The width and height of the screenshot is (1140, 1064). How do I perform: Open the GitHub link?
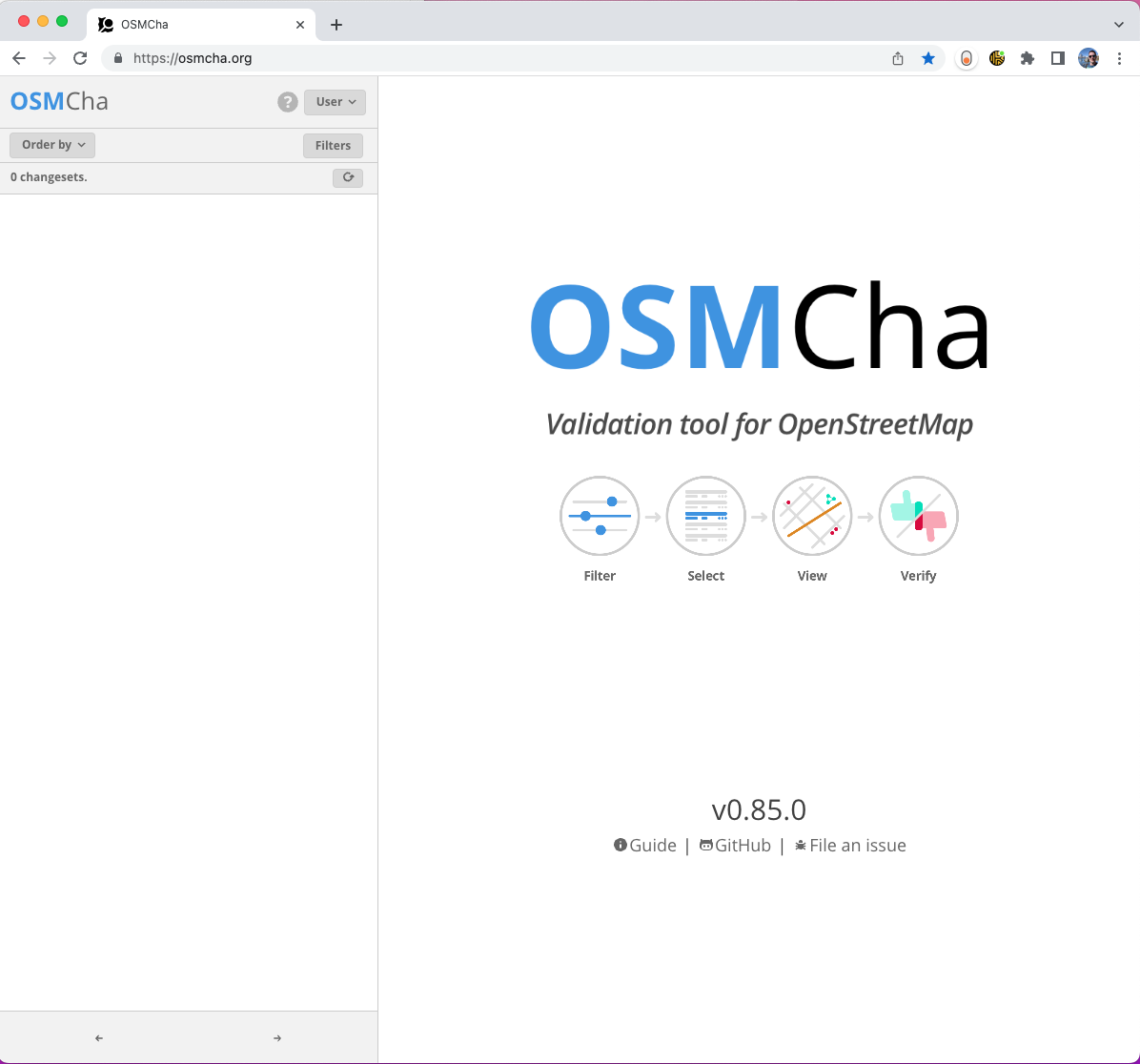pyautogui.click(x=735, y=845)
